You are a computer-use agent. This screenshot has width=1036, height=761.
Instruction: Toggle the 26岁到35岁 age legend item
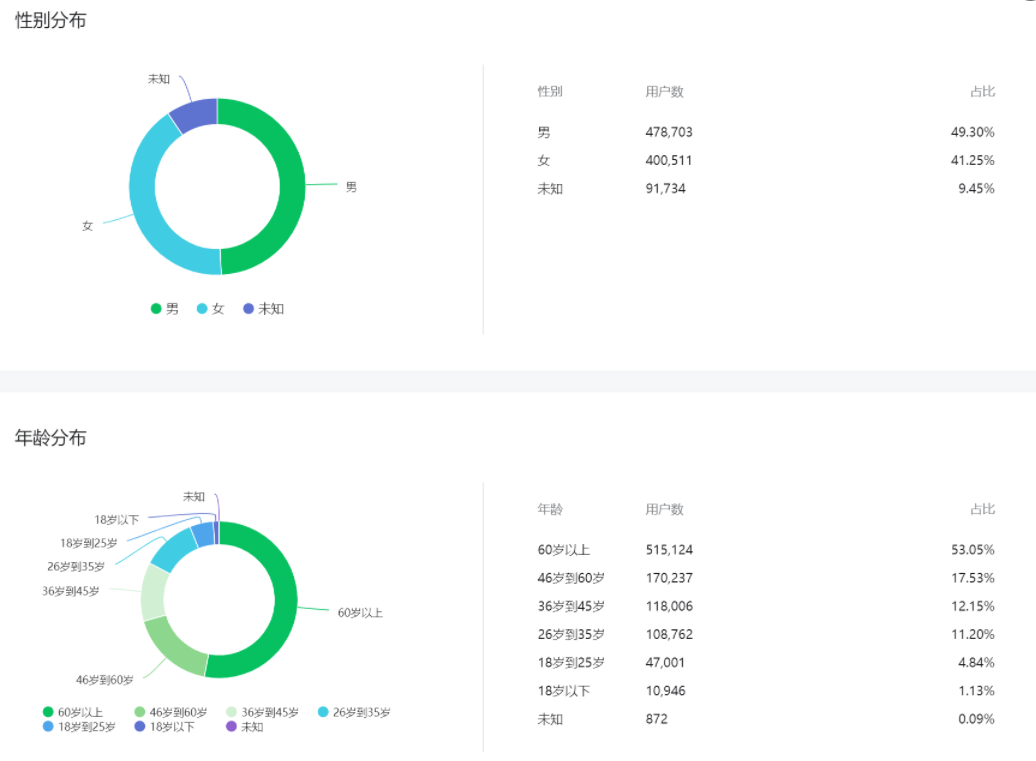[x=355, y=712]
